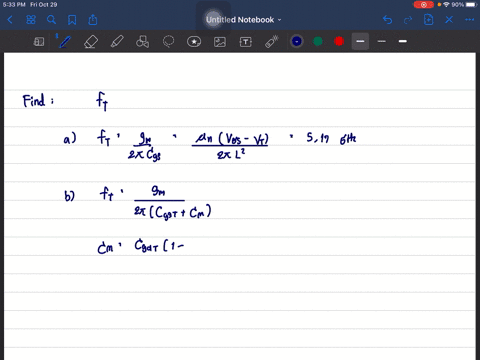Open the thumbnail grid view
The image size is (480, 360).
click(31, 20)
